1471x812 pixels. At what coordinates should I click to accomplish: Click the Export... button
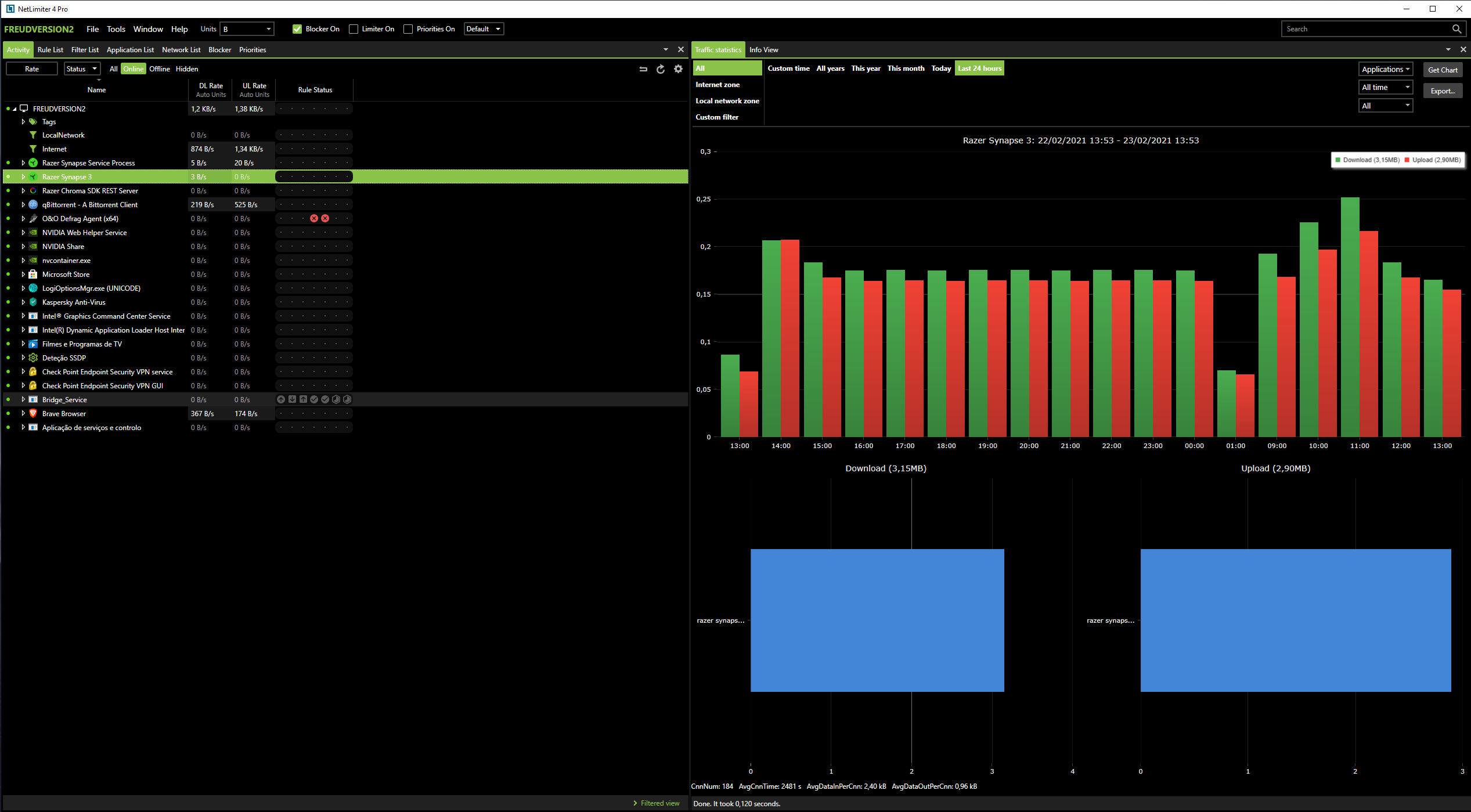1442,91
